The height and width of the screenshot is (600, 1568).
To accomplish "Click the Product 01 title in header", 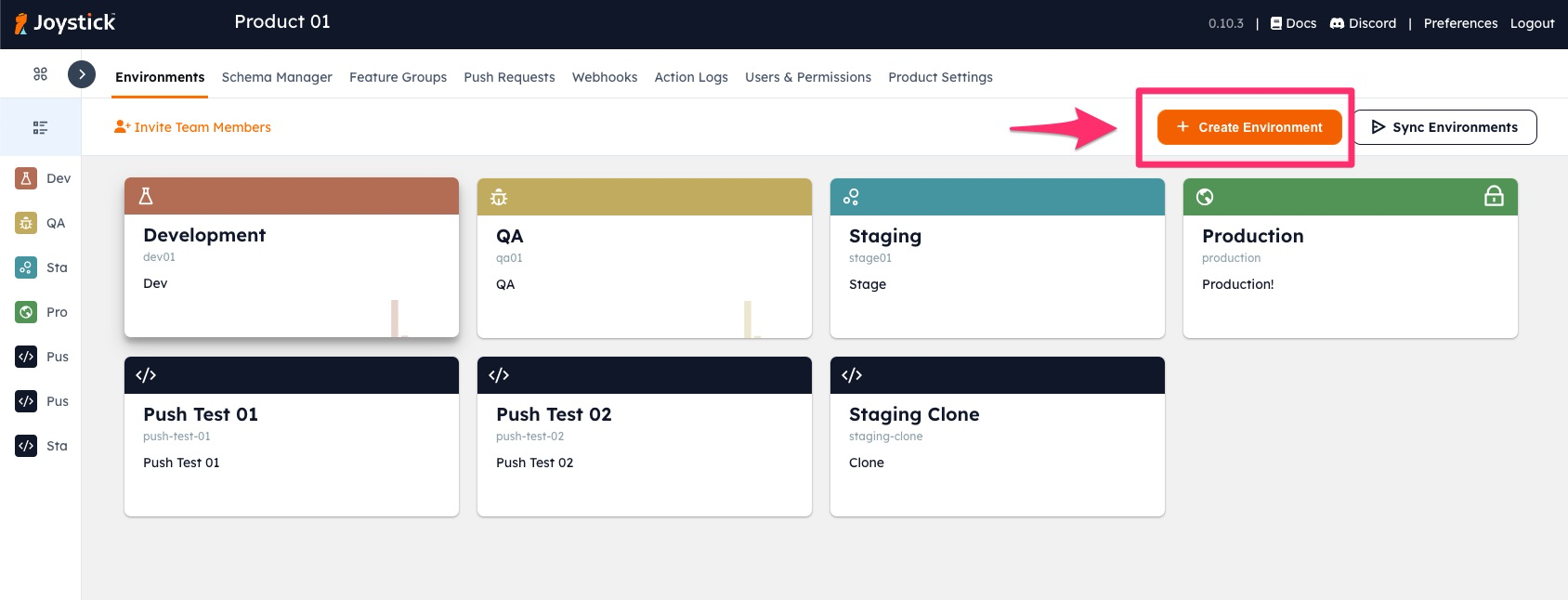I will click(x=282, y=21).
